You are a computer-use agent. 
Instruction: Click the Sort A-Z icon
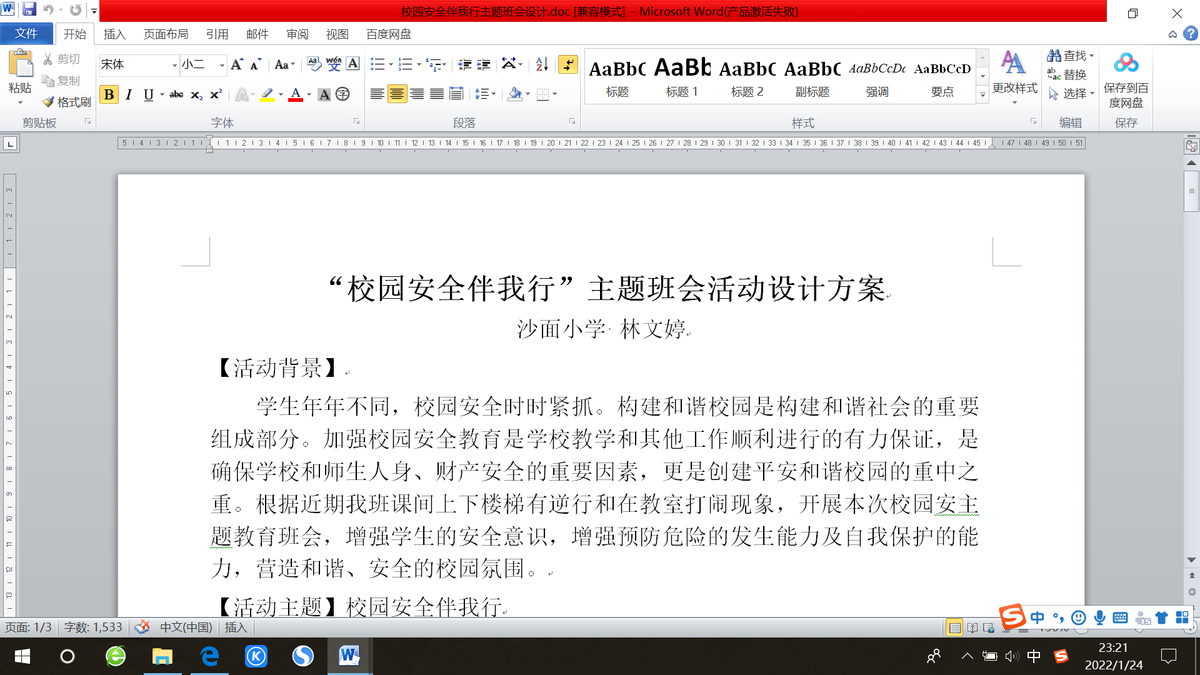pyautogui.click(x=542, y=64)
